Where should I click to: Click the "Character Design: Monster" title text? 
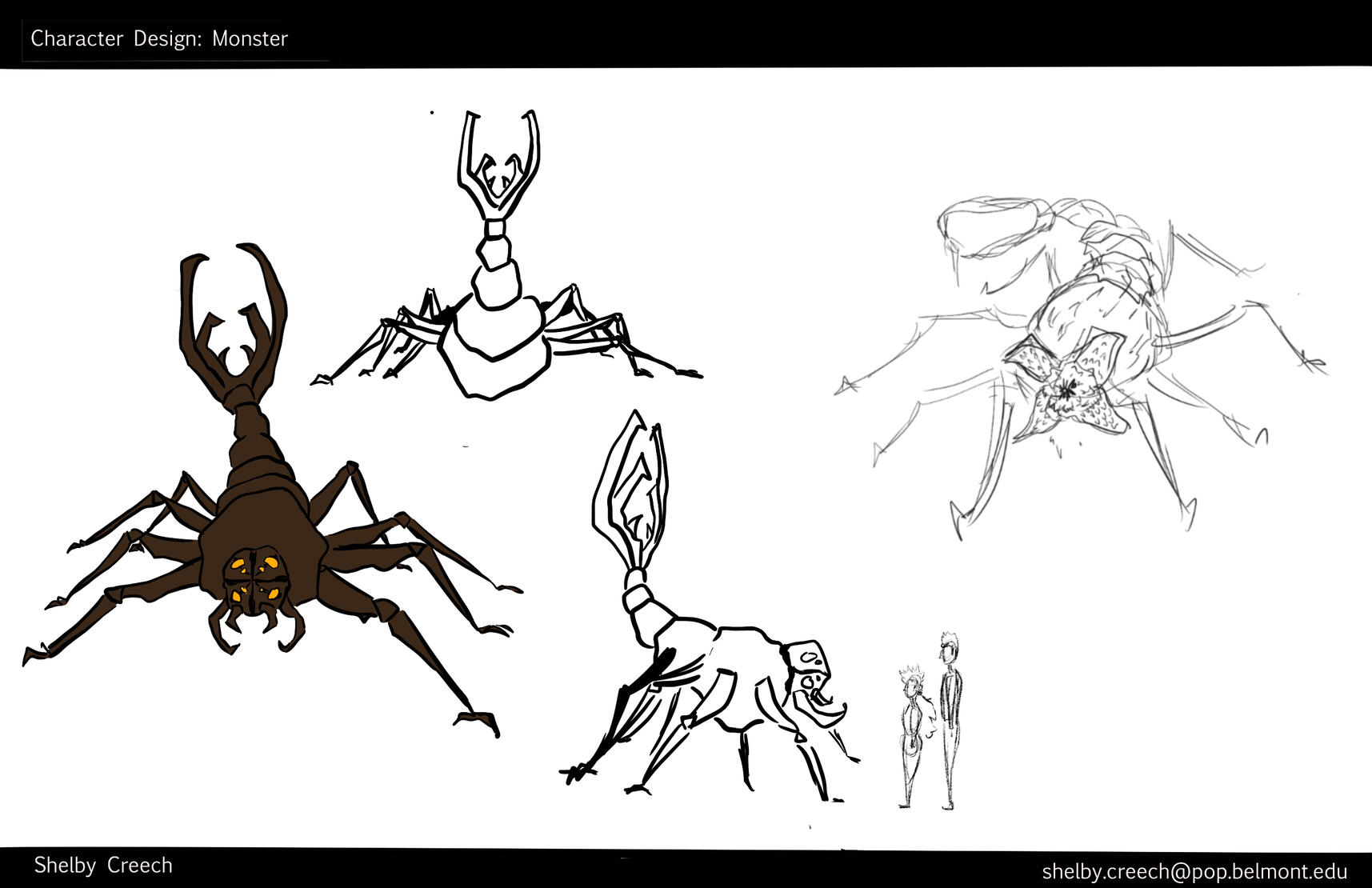click(159, 38)
